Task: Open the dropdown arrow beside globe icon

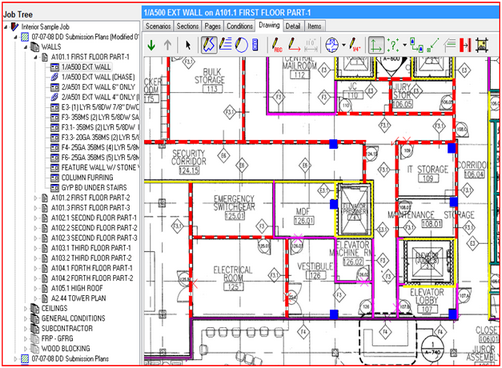Action: [x=344, y=45]
